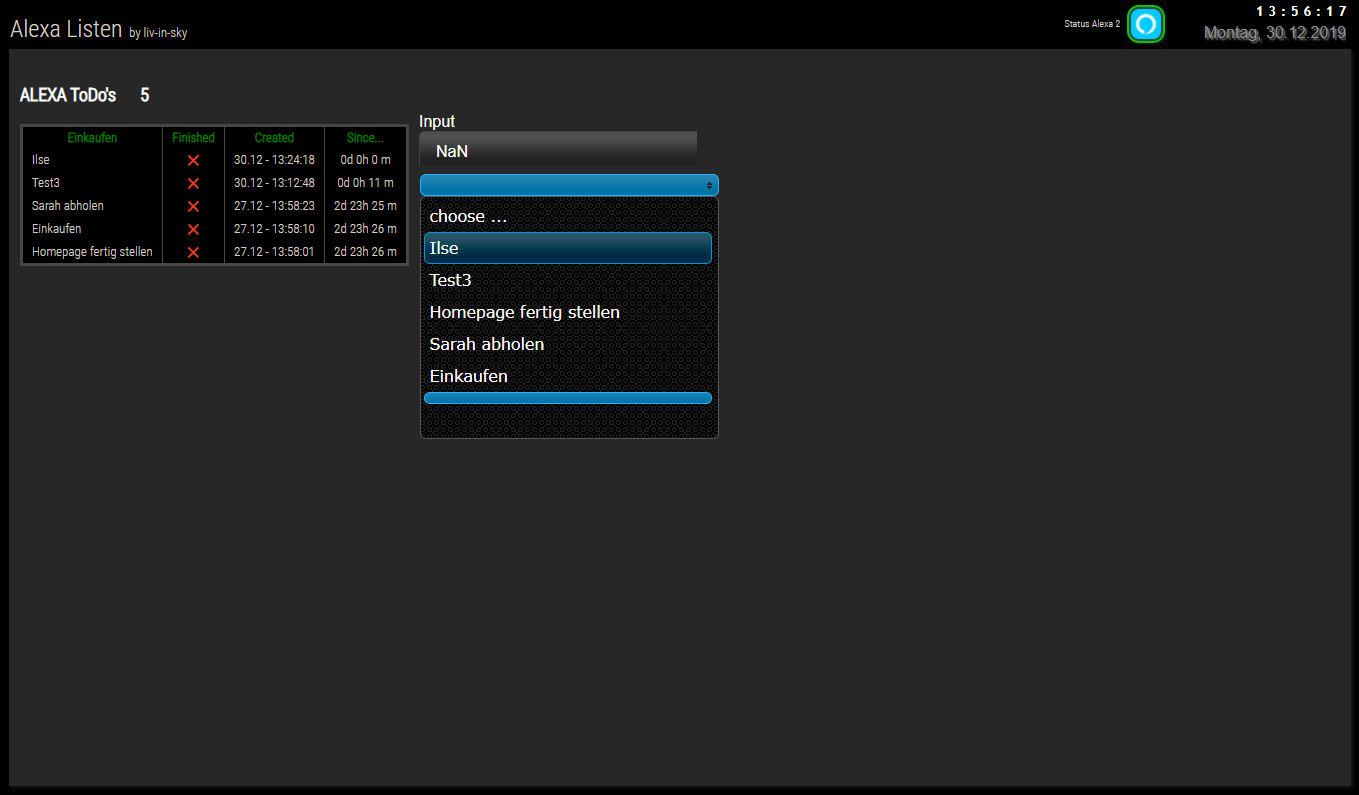This screenshot has height=795, width=1359.
Task: Click the 'Input' label
Action: pos(437,121)
